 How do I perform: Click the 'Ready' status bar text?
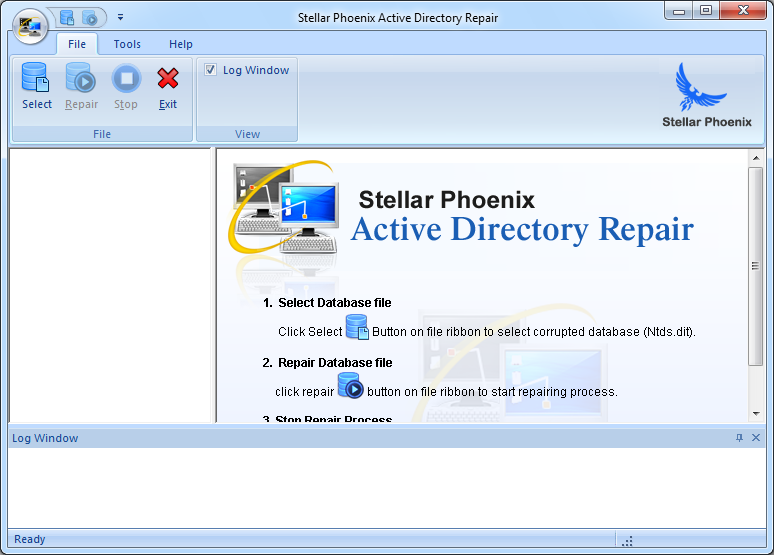(30, 539)
